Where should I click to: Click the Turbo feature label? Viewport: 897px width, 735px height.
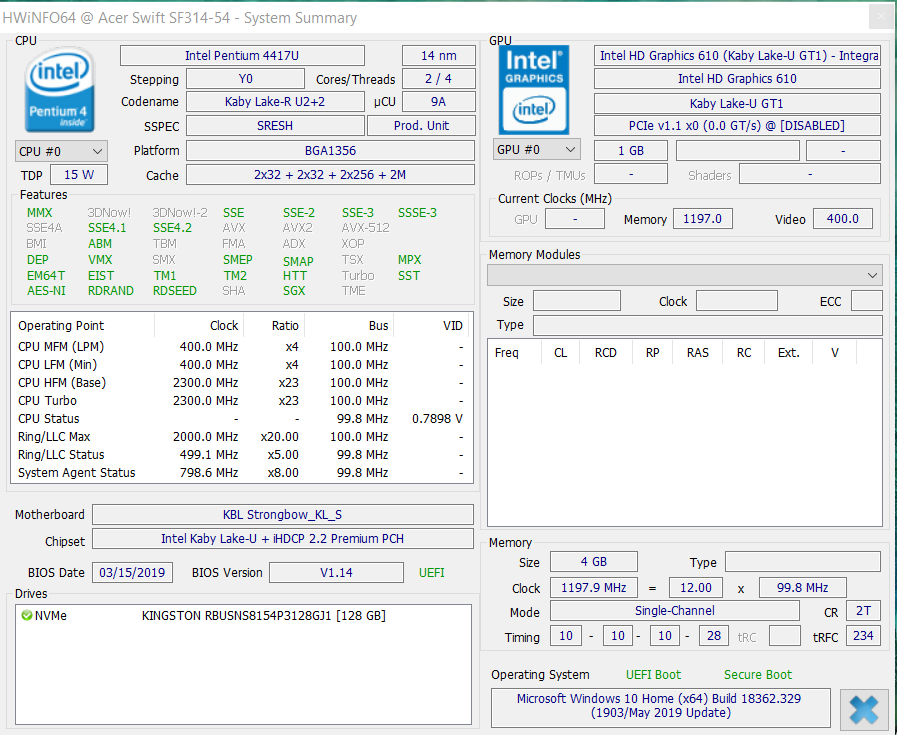[358, 276]
